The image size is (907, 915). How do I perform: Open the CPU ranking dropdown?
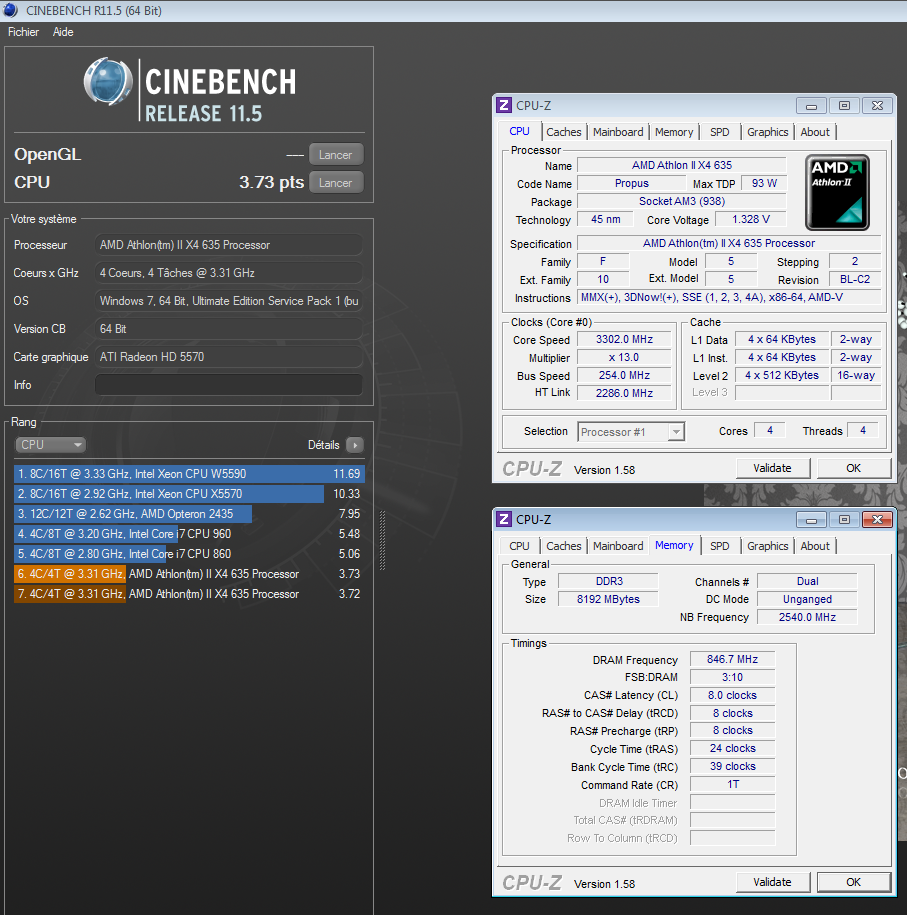pos(50,445)
